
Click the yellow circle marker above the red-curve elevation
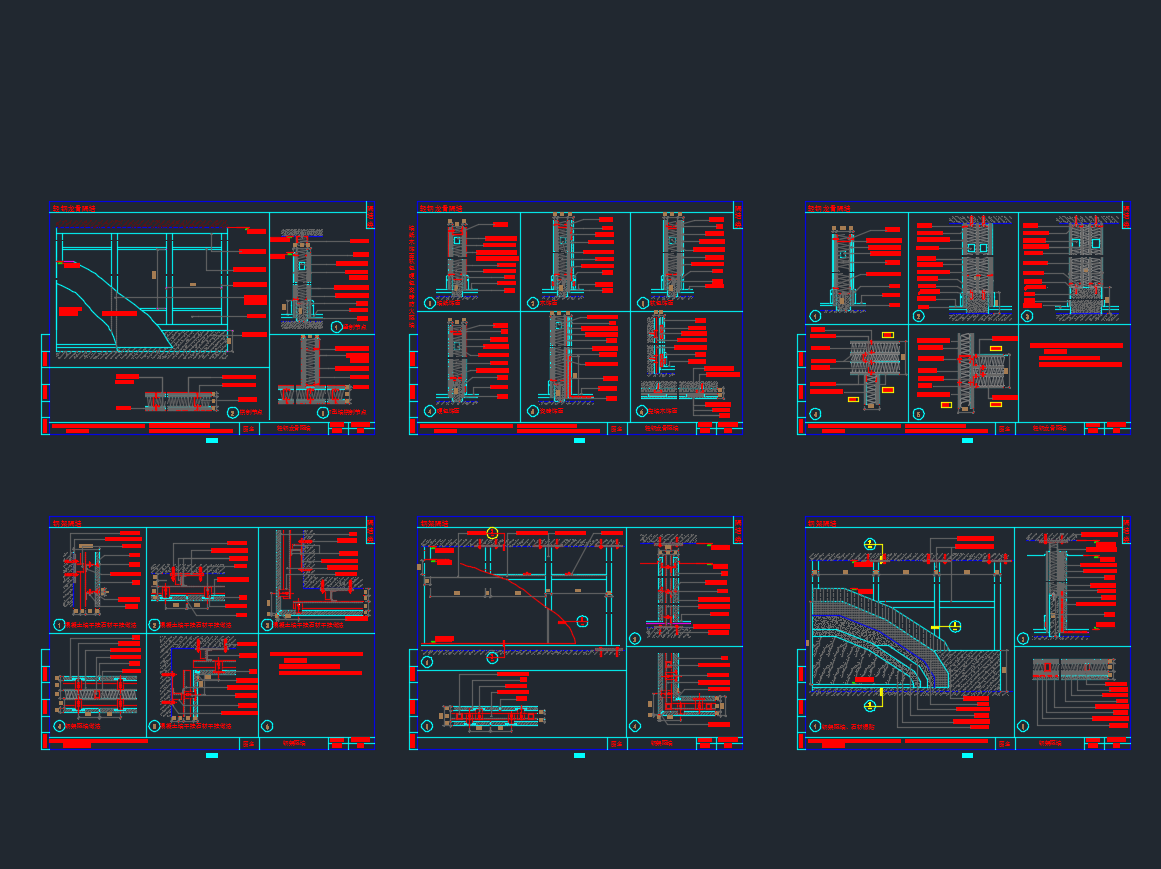point(492,533)
